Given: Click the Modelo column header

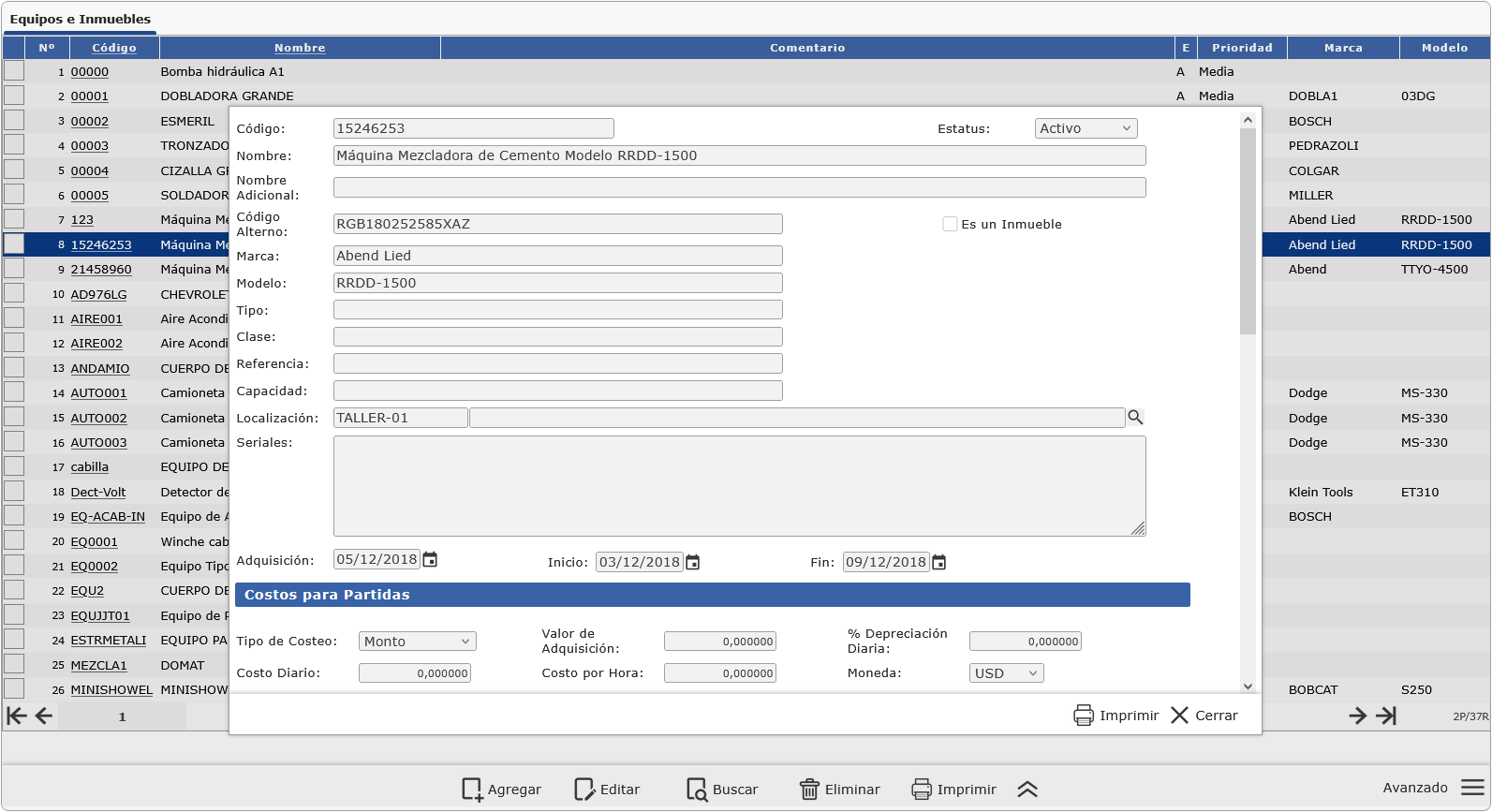Looking at the screenshot, I should (1444, 48).
